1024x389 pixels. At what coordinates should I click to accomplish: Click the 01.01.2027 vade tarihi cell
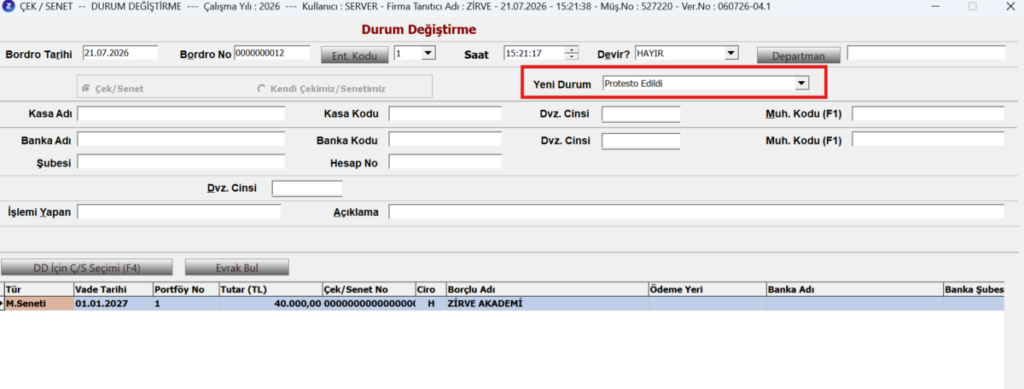coord(113,303)
